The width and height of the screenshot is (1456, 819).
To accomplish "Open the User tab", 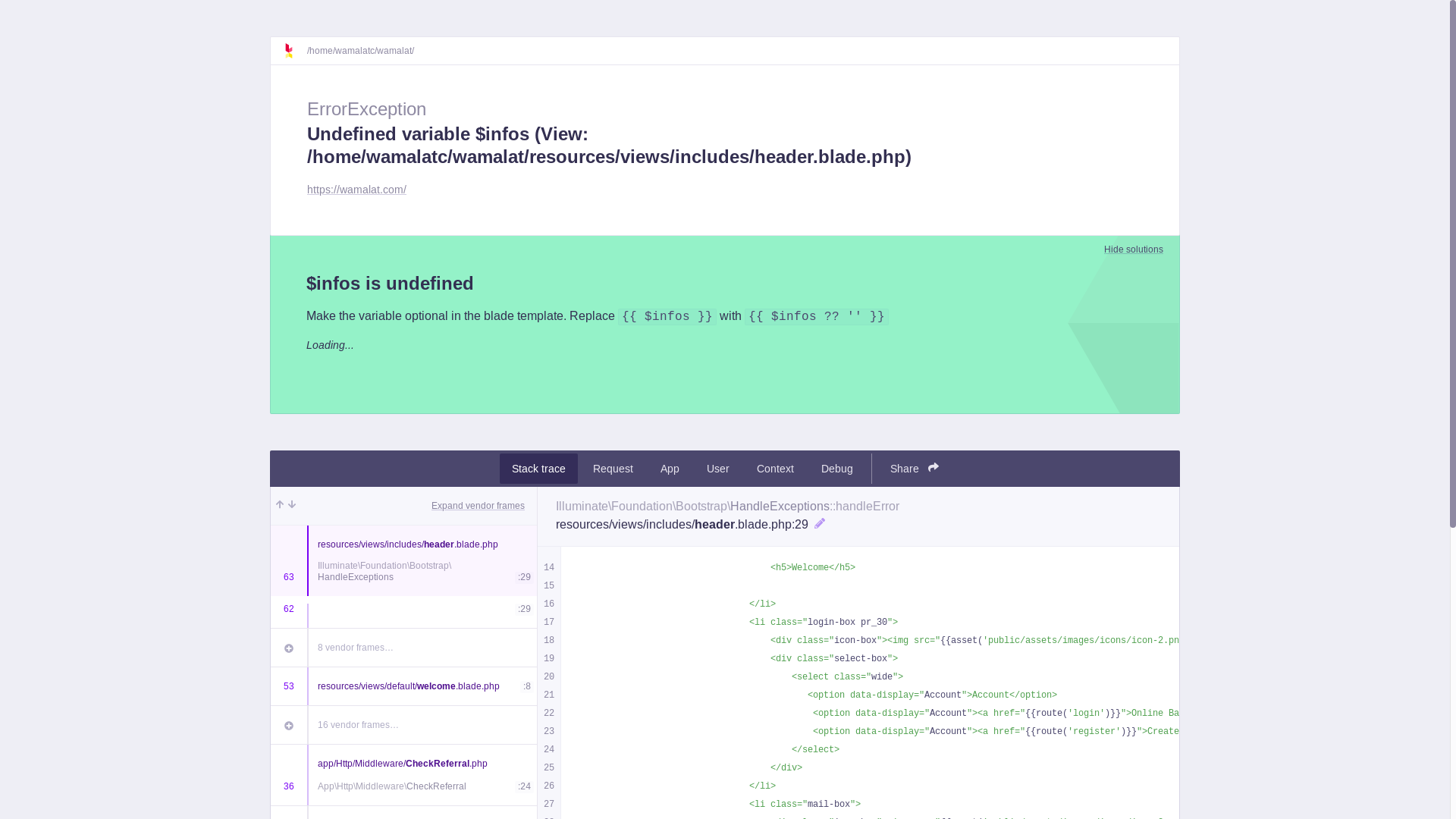I will pyautogui.click(x=718, y=469).
